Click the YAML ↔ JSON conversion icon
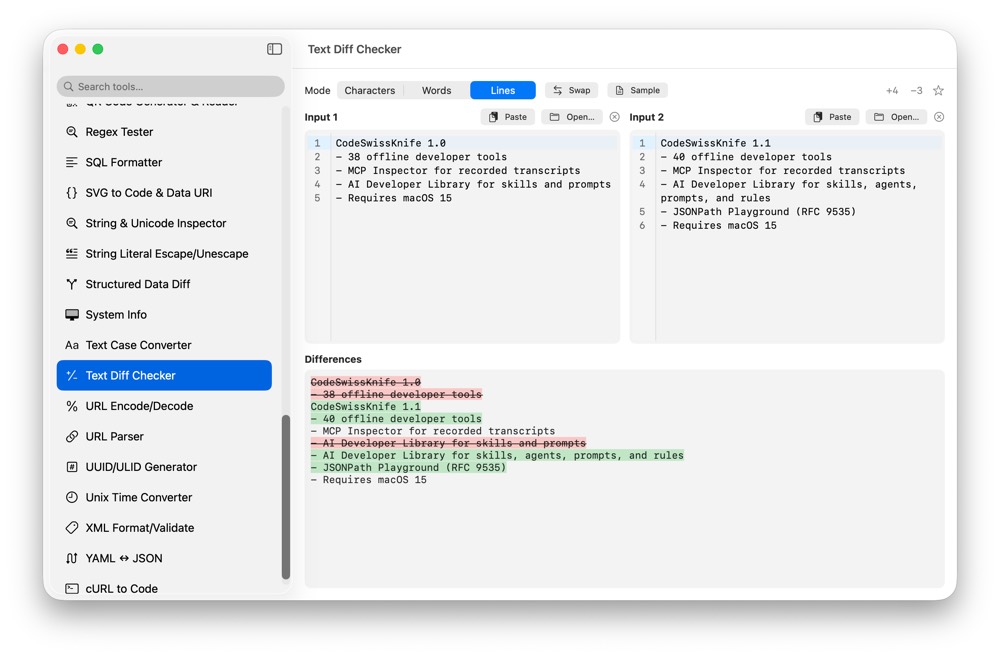The width and height of the screenshot is (1000, 657). coord(71,558)
